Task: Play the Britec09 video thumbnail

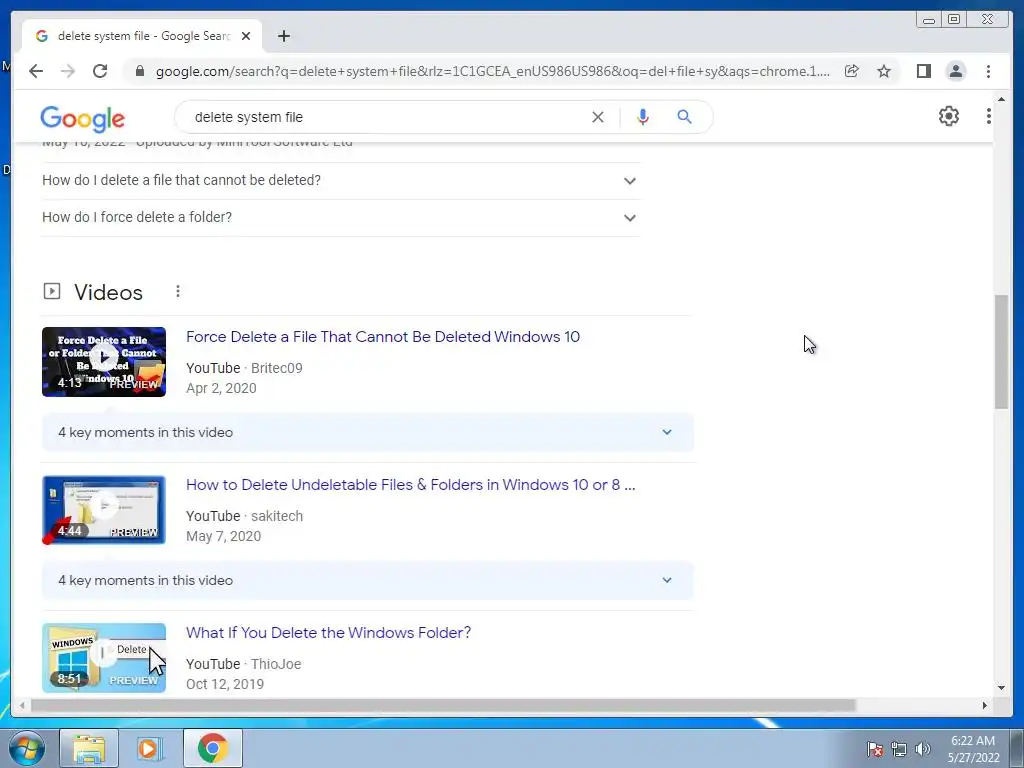Action: click(x=104, y=362)
